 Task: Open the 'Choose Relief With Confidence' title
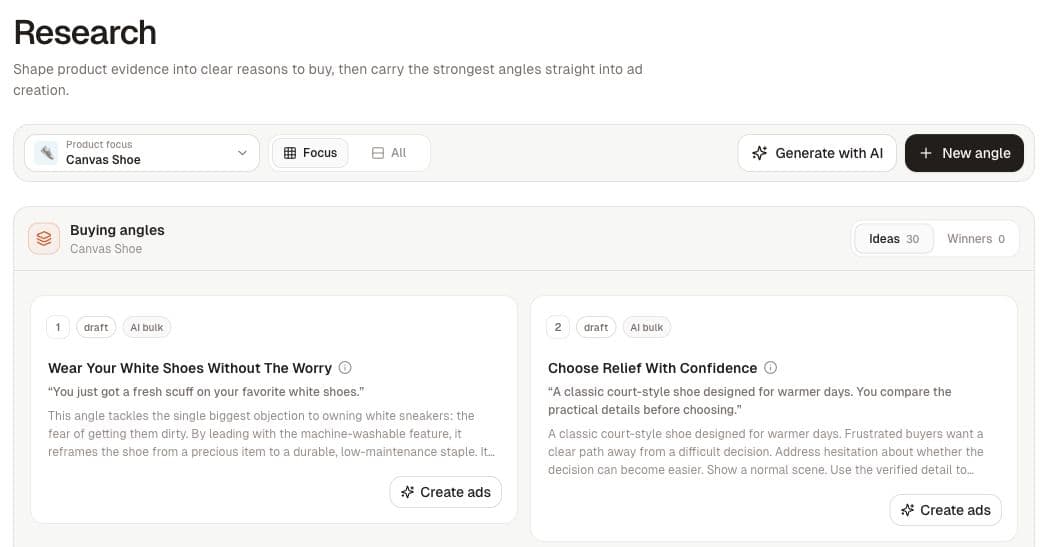[x=652, y=368]
